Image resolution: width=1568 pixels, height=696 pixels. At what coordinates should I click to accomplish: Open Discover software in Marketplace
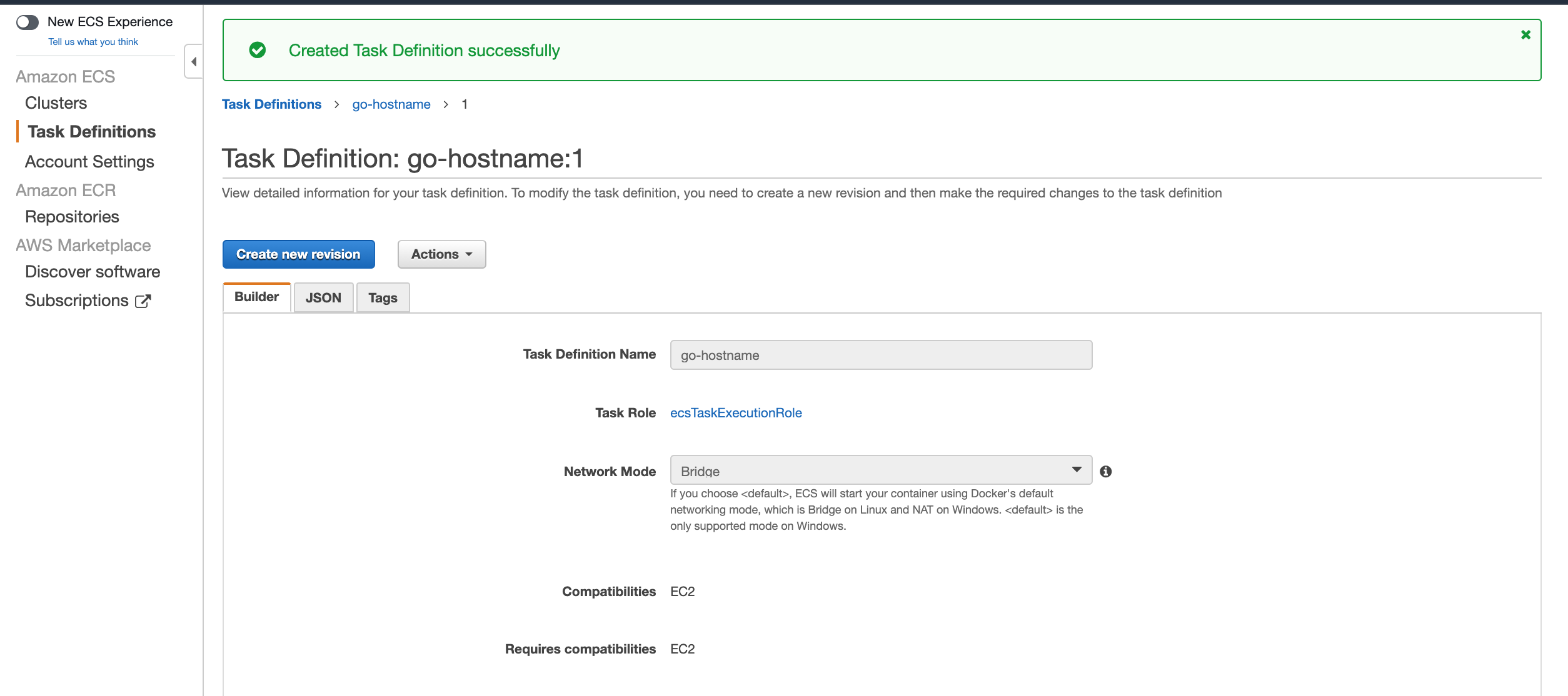pos(93,272)
